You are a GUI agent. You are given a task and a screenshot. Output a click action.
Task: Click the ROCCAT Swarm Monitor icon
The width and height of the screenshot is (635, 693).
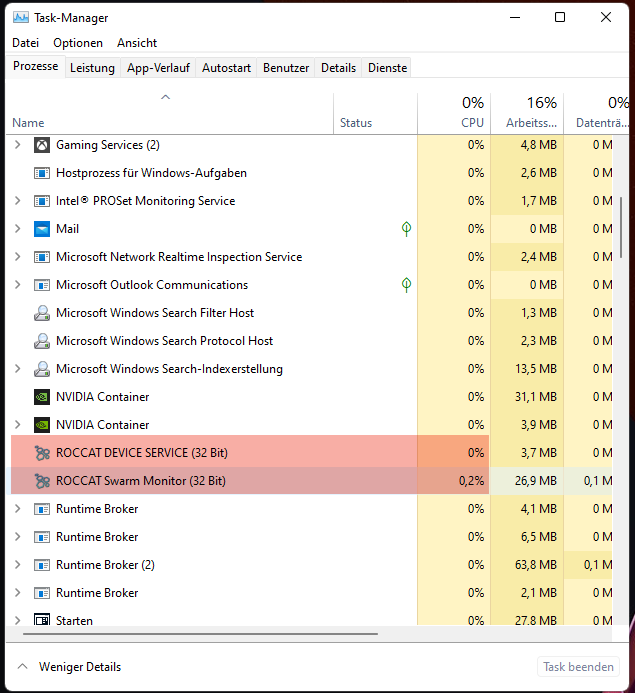[x=42, y=481]
